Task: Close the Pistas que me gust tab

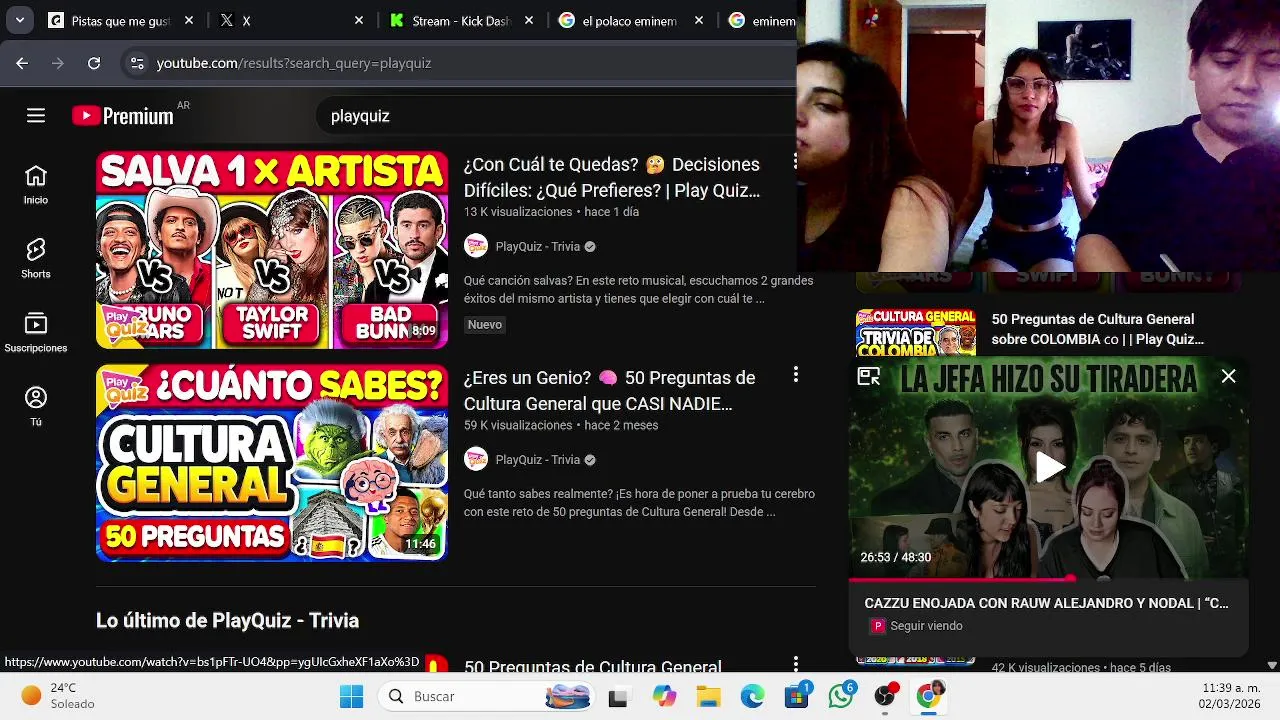Action: click(x=189, y=20)
